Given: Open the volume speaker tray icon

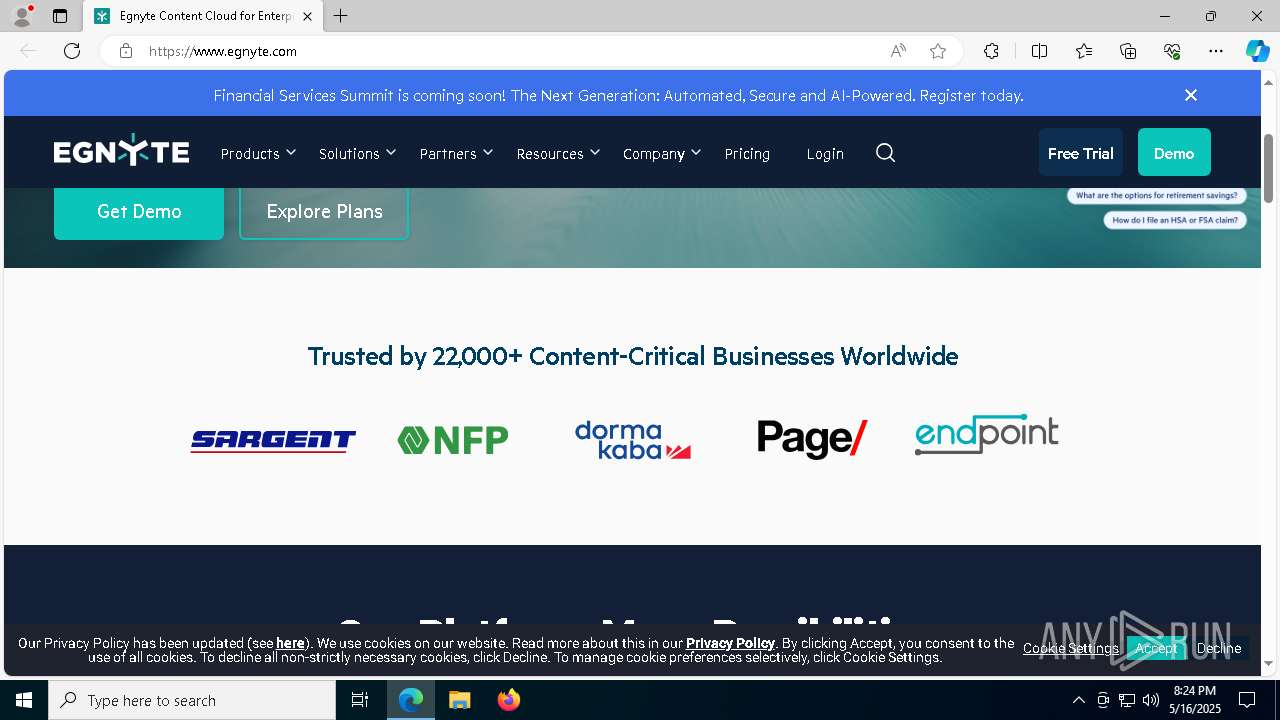Looking at the screenshot, I should [1150, 700].
